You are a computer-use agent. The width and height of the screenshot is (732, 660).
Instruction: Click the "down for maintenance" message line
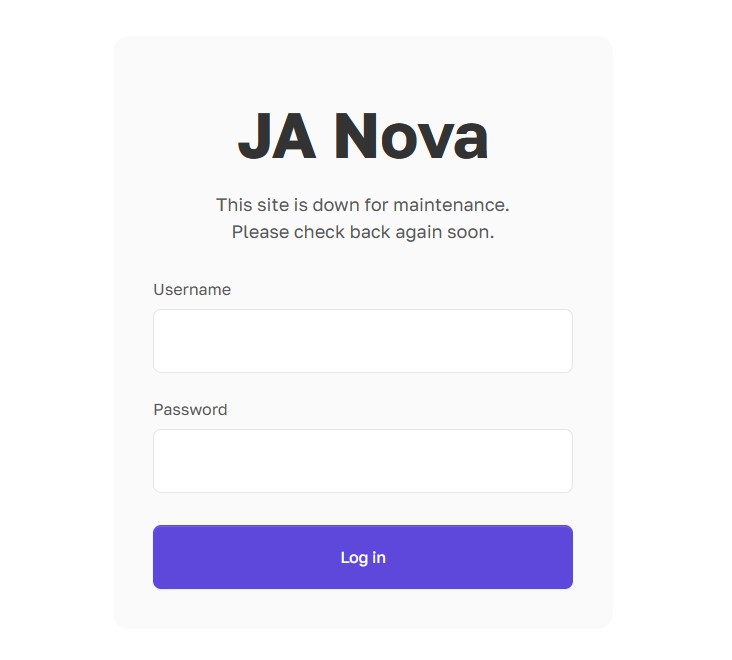point(362,205)
